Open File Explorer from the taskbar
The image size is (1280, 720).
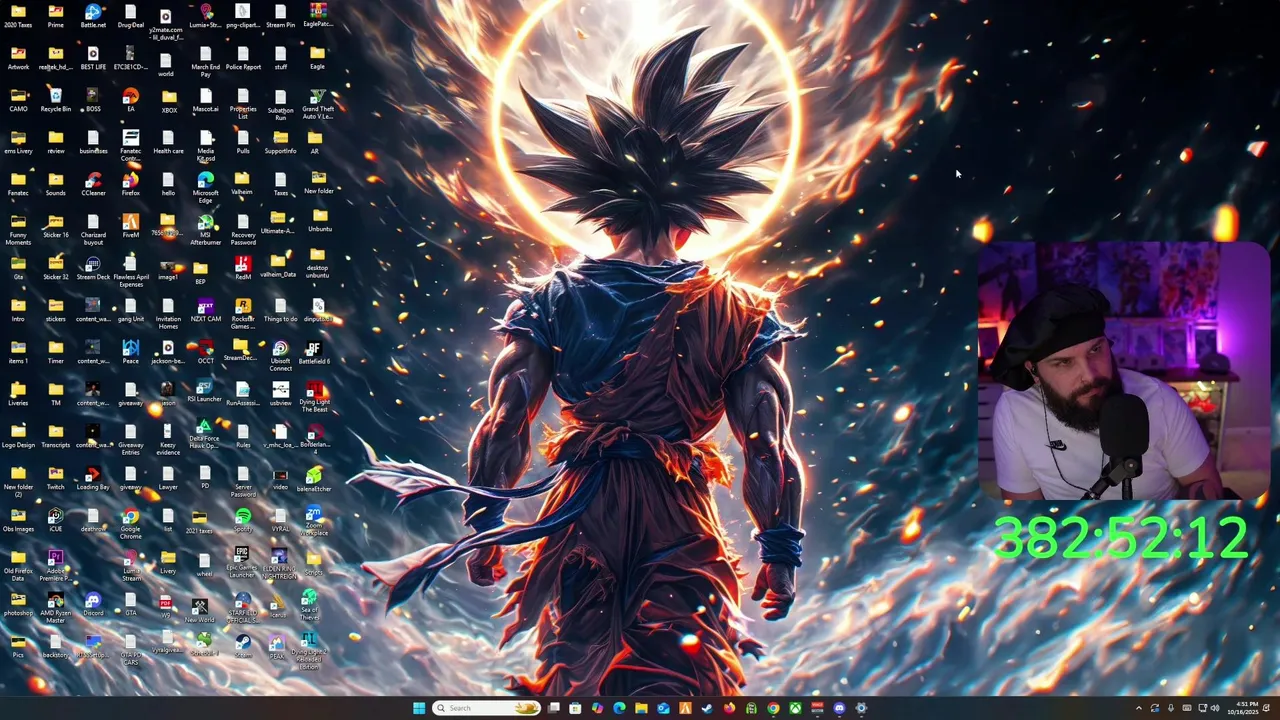click(x=641, y=708)
